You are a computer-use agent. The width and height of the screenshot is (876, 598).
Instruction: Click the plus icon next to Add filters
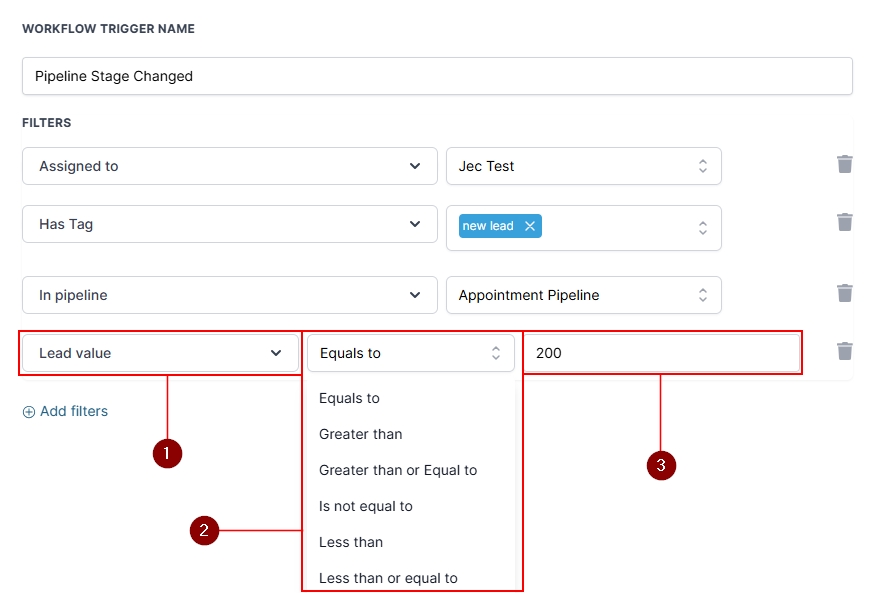[29, 412]
